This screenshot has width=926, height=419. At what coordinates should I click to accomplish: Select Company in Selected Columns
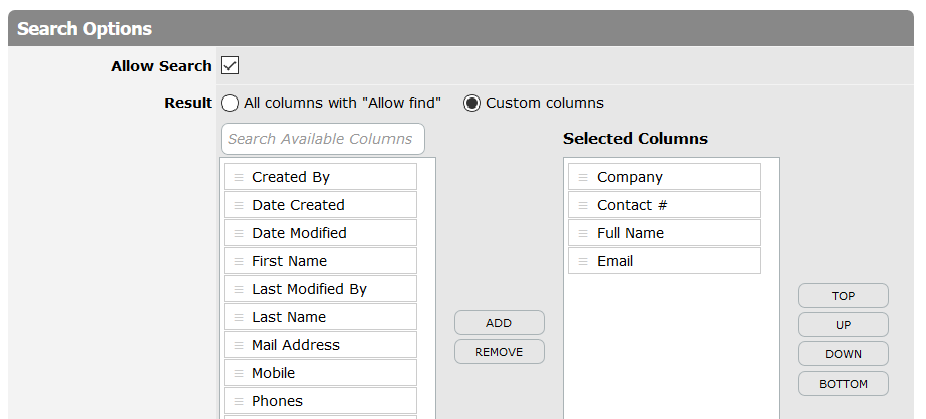(664, 177)
